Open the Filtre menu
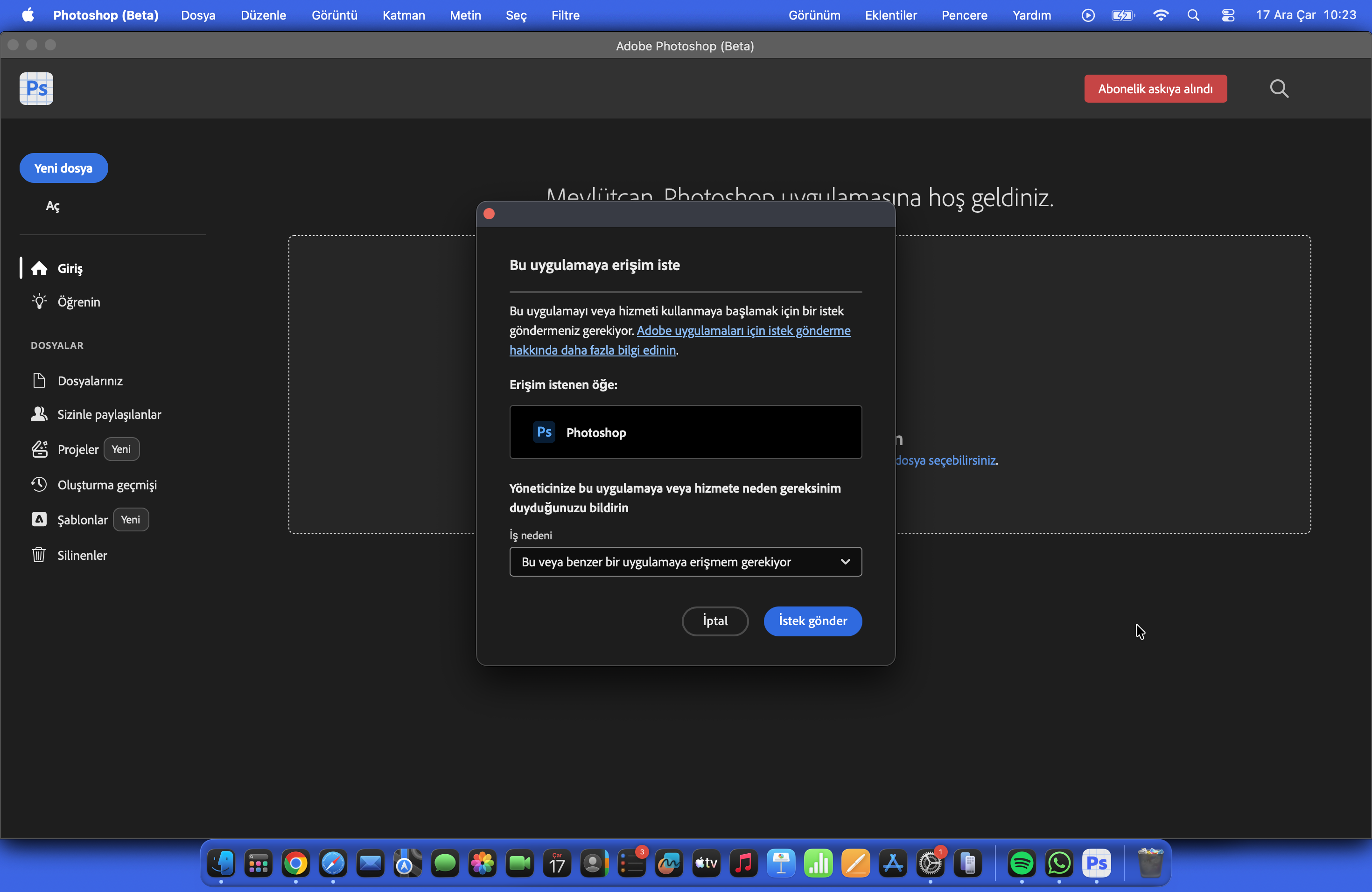The height and width of the screenshot is (892, 1372). (565, 15)
